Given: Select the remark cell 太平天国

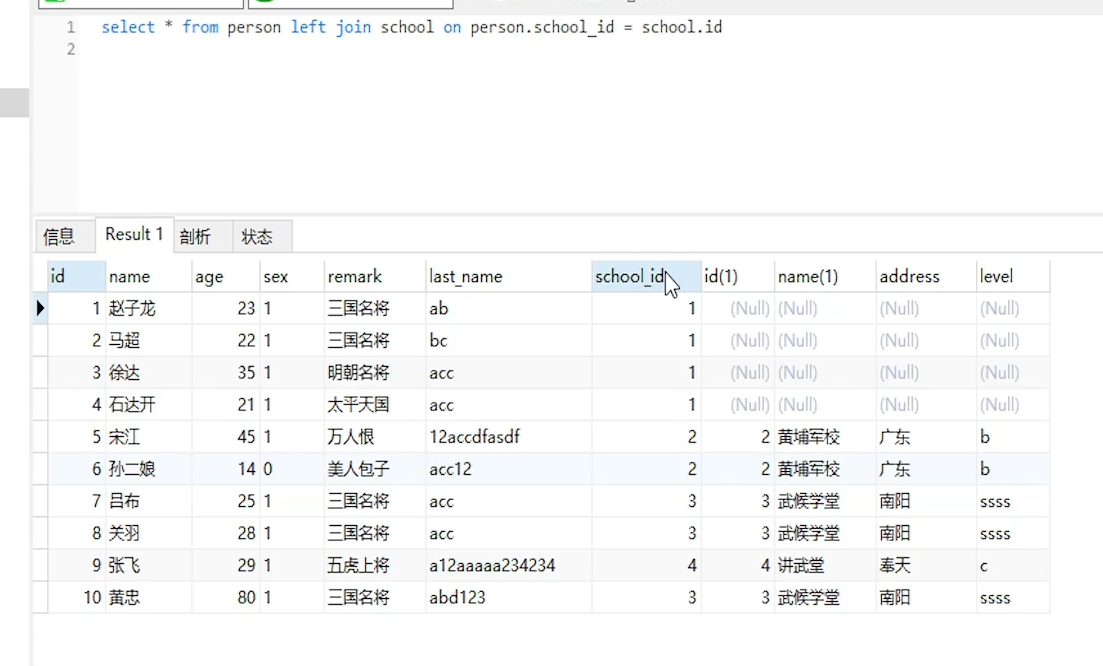Looking at the screenshot, I should tap(375, 404).
